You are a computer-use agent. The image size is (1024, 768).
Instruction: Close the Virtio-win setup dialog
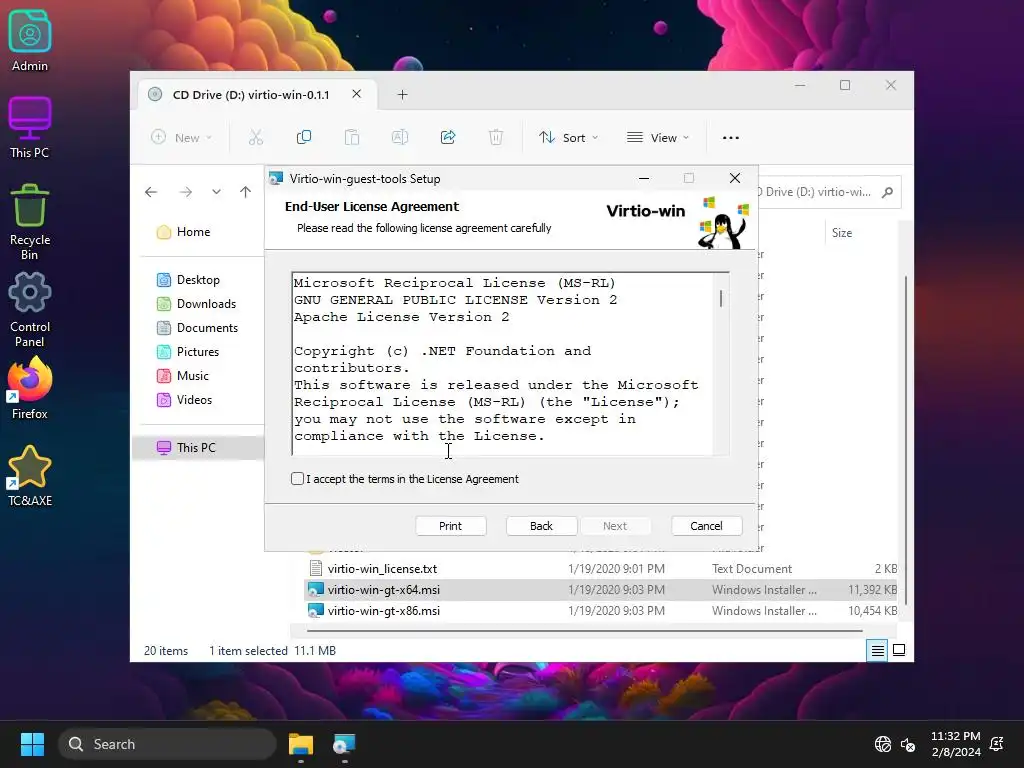click(x=735, y=178)
